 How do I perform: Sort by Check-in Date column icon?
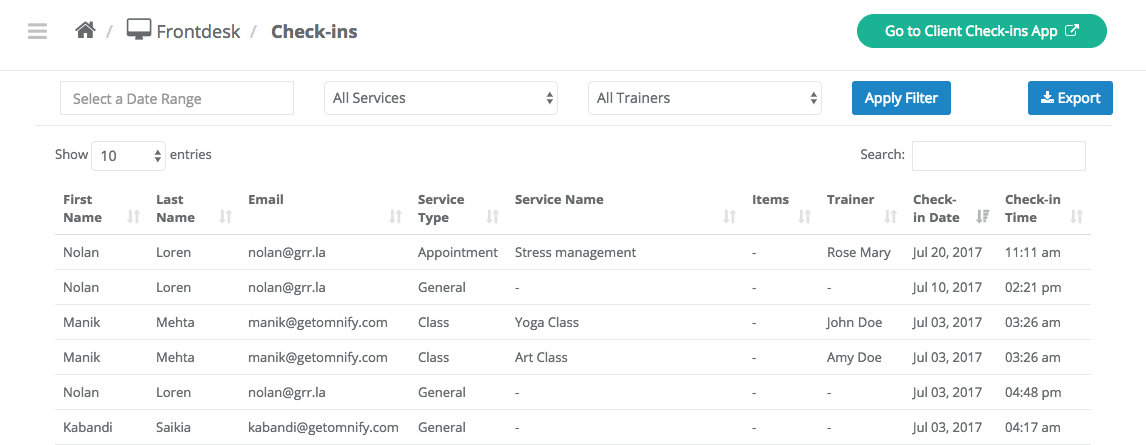click(x=983, y=216)
